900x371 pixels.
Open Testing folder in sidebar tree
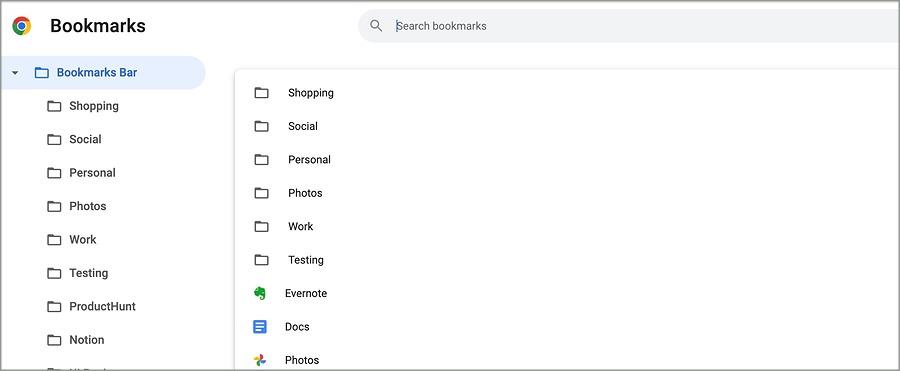(x=88, y=273)
